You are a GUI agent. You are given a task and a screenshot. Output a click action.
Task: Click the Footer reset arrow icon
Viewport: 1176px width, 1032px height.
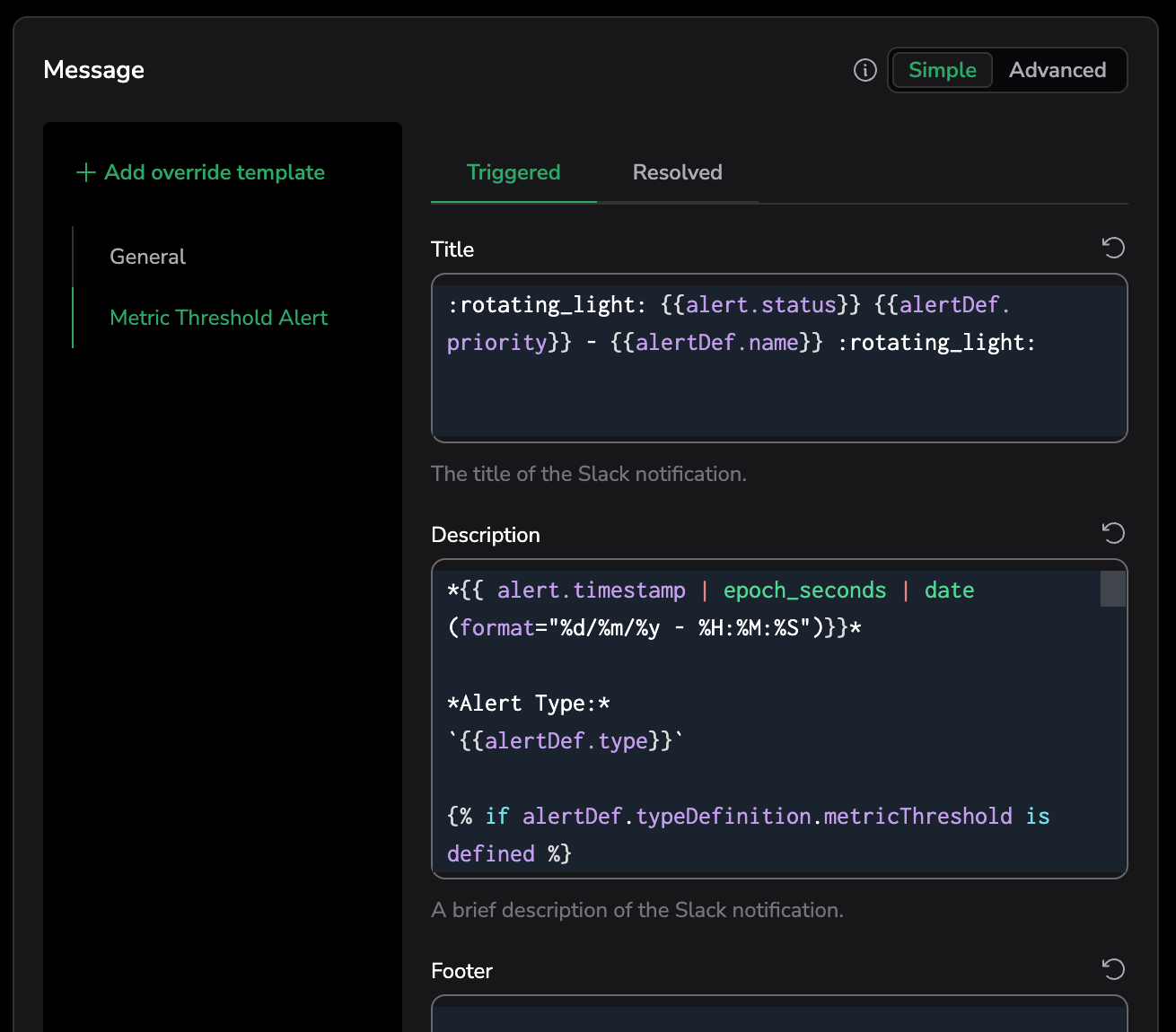[1113, 969]
